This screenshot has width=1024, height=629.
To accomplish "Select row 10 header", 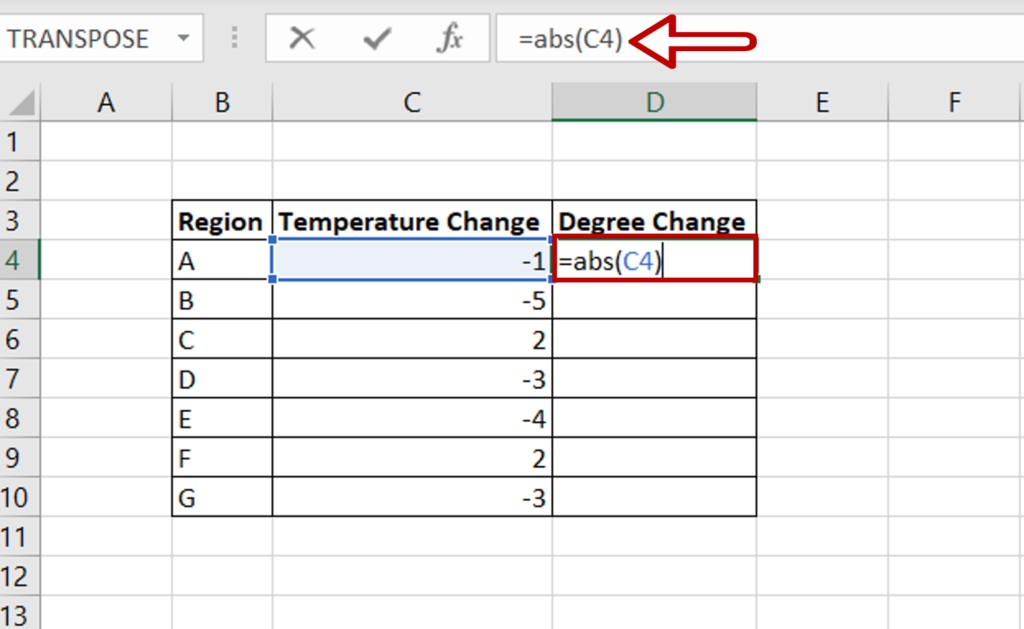I will pyautogui.click(x=20, y=497).
